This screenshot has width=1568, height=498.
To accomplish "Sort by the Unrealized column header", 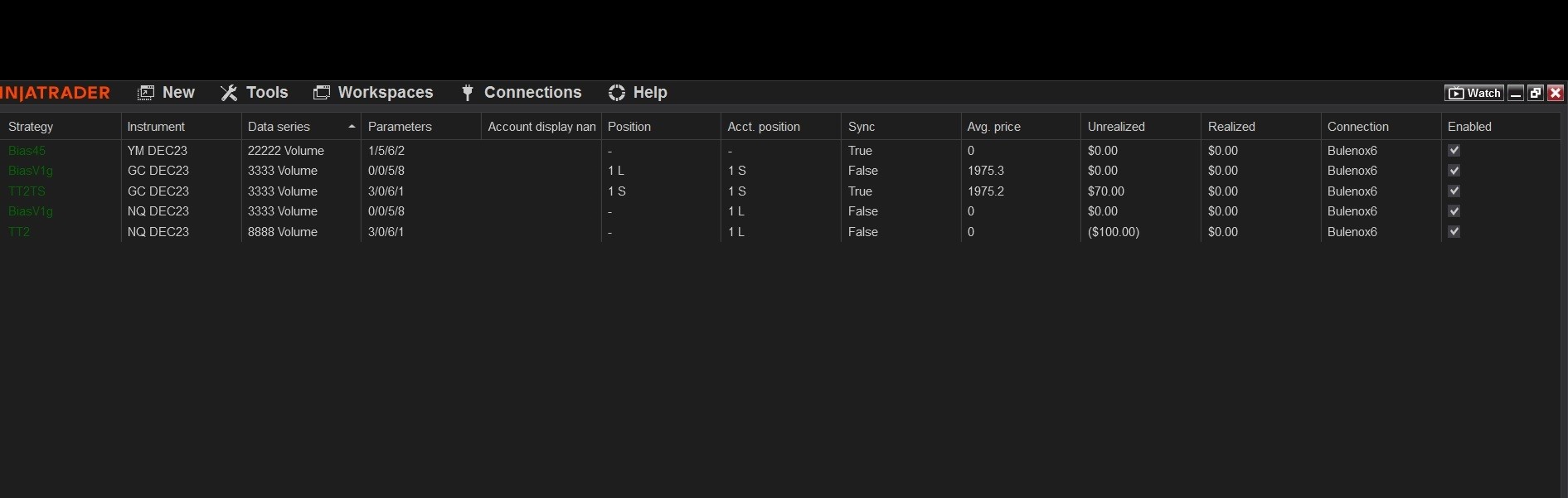I will [1116, 127].
